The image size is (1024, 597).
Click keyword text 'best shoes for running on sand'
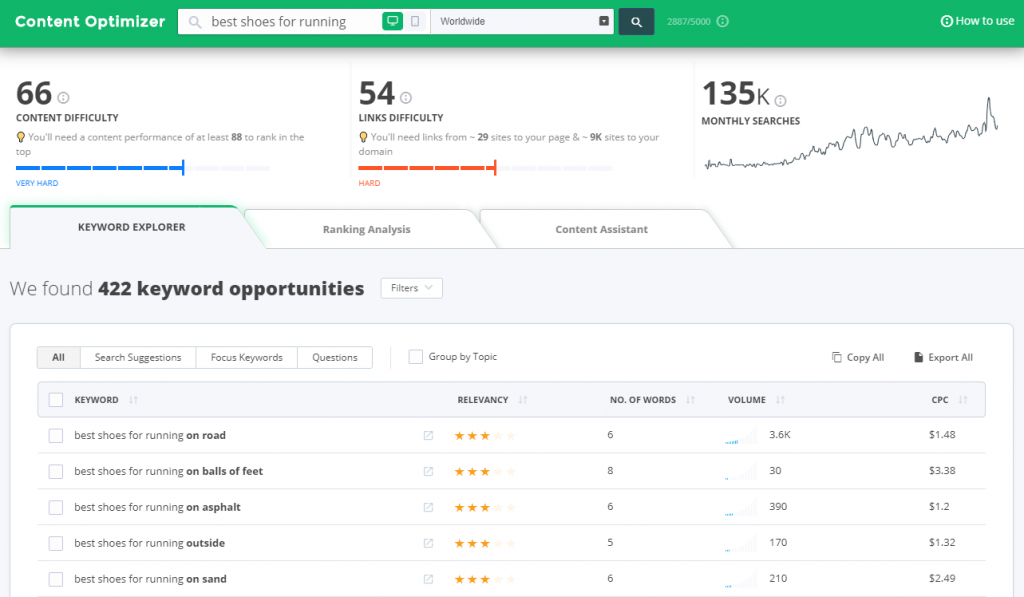point(150,579)
